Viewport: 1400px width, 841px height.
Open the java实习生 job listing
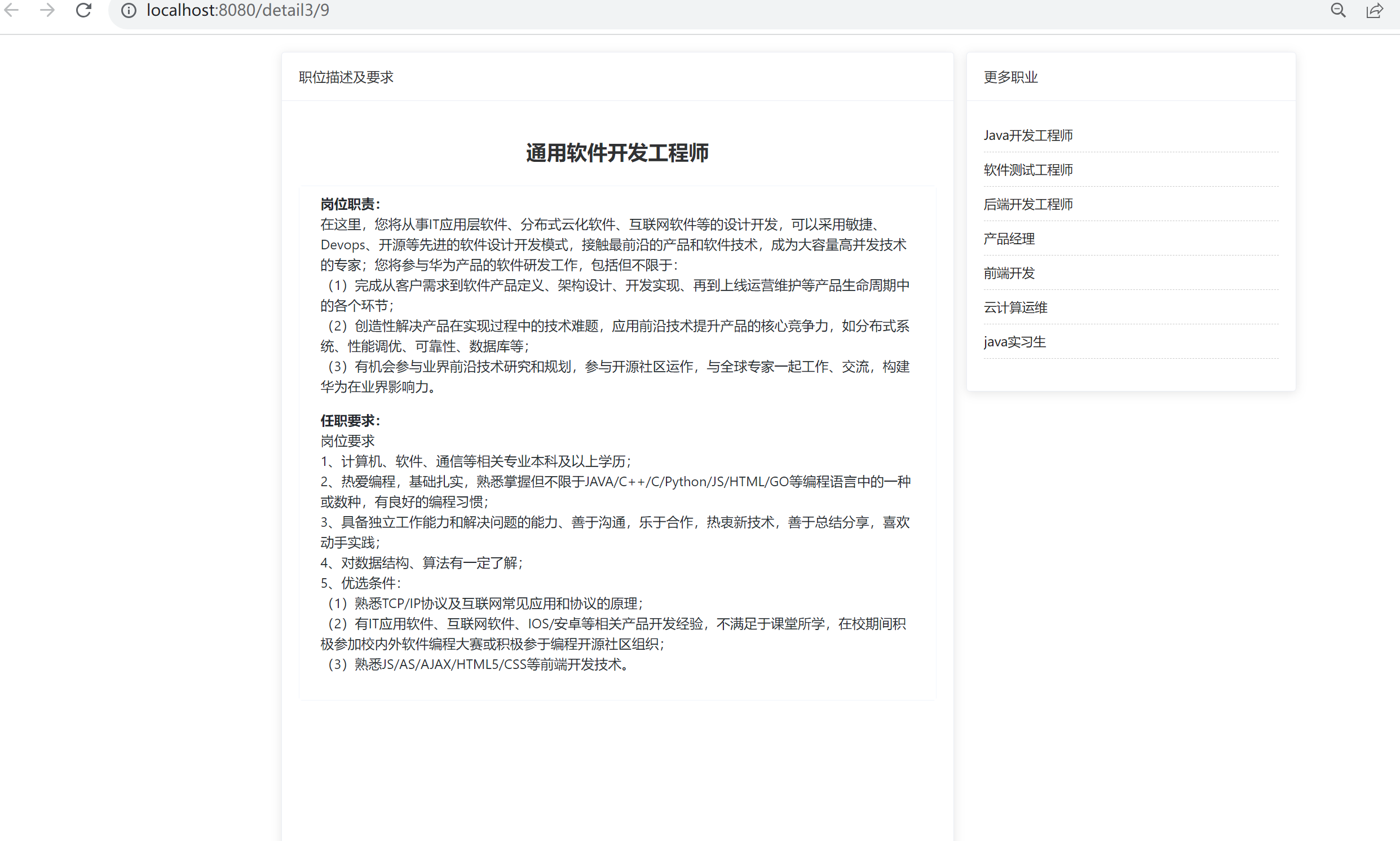click(1014, 342)
